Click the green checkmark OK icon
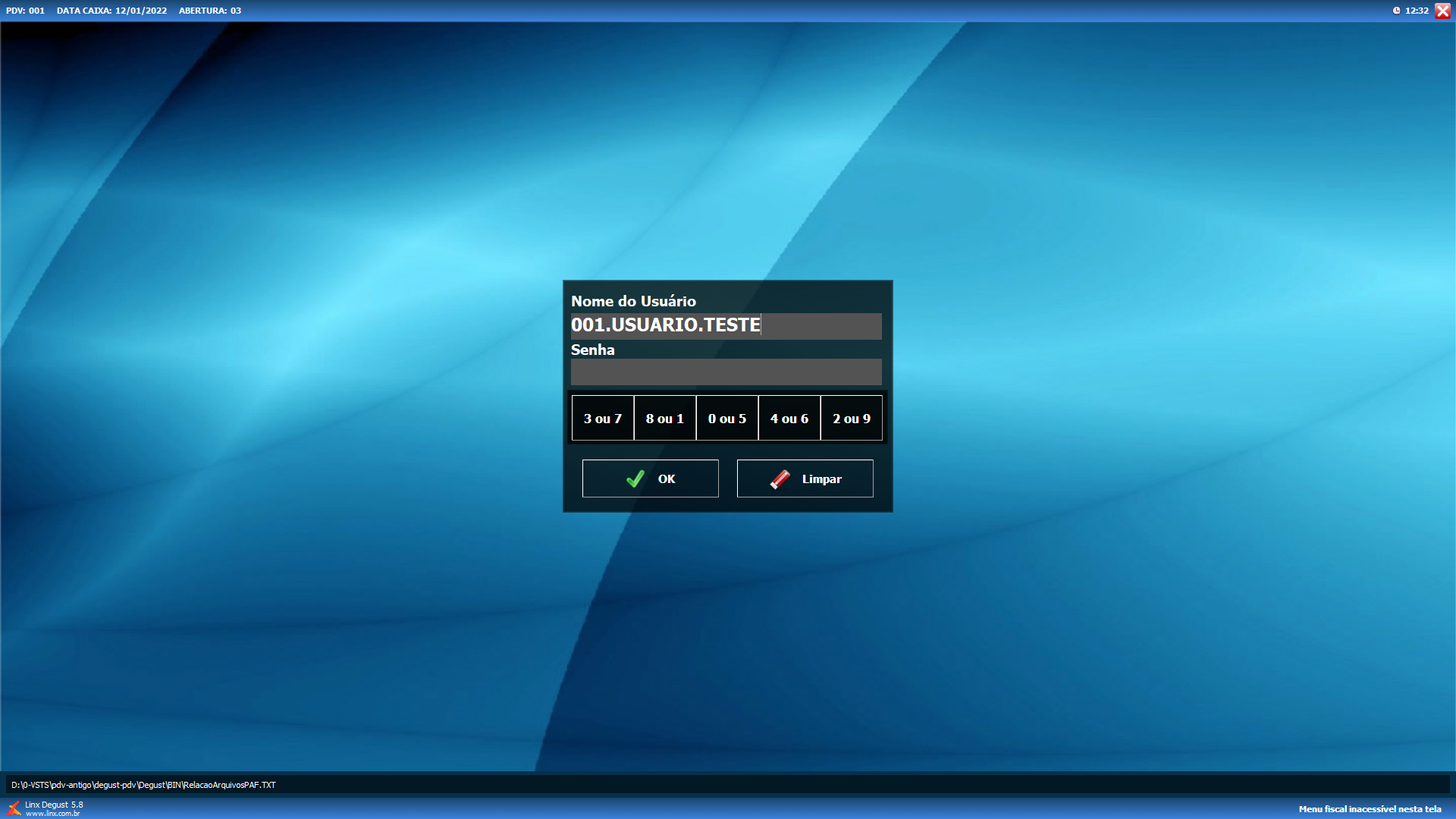 point(635,479)
